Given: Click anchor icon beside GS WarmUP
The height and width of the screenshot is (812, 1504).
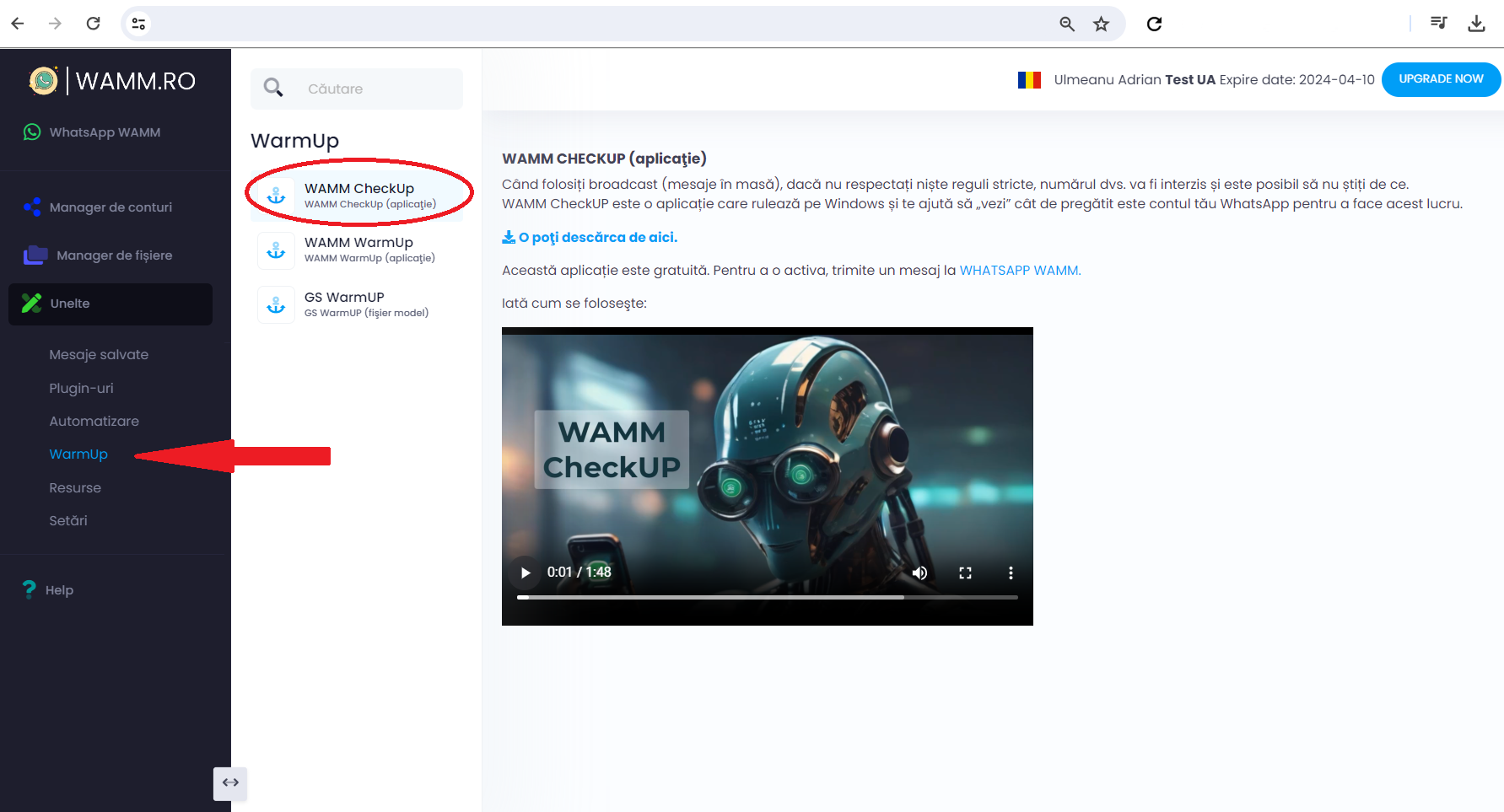Looking at the screenshot, I should tap(276, 305).
